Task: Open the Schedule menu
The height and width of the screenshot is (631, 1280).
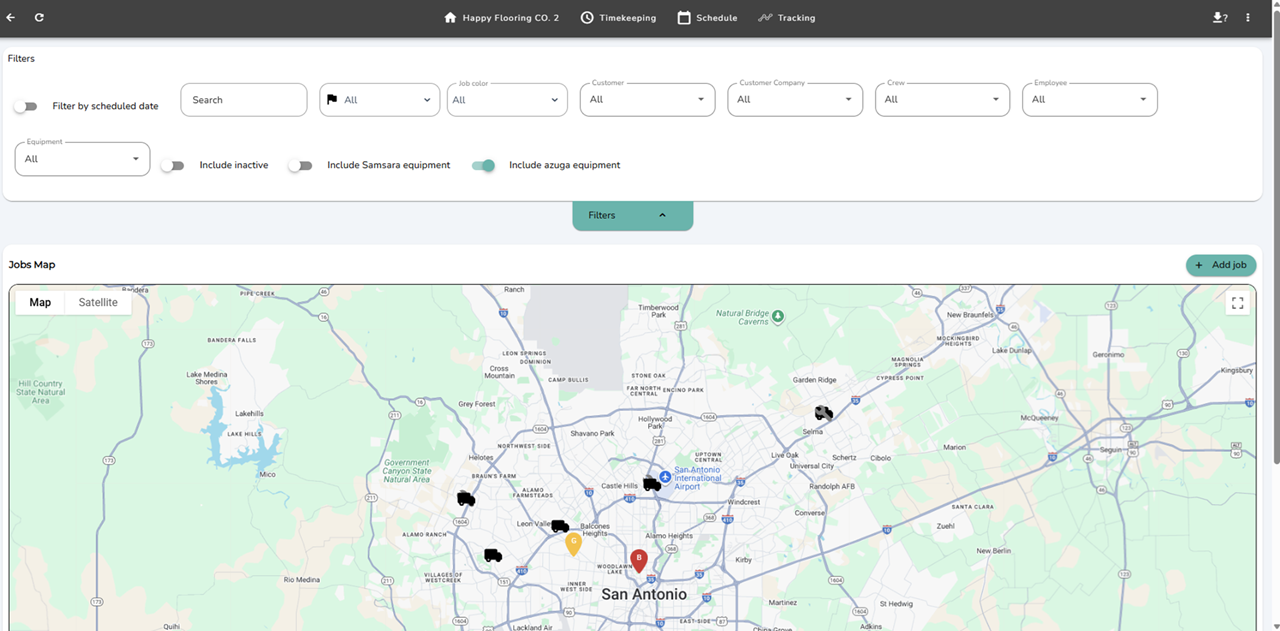Action: pos(707,18)
